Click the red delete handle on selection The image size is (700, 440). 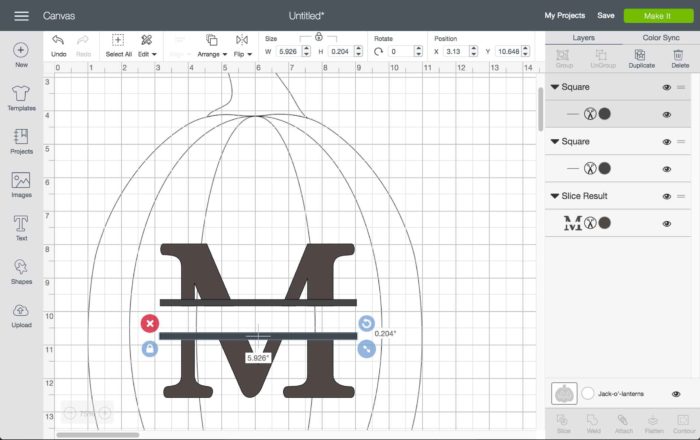pyautogui.click(x=150, y=324)
